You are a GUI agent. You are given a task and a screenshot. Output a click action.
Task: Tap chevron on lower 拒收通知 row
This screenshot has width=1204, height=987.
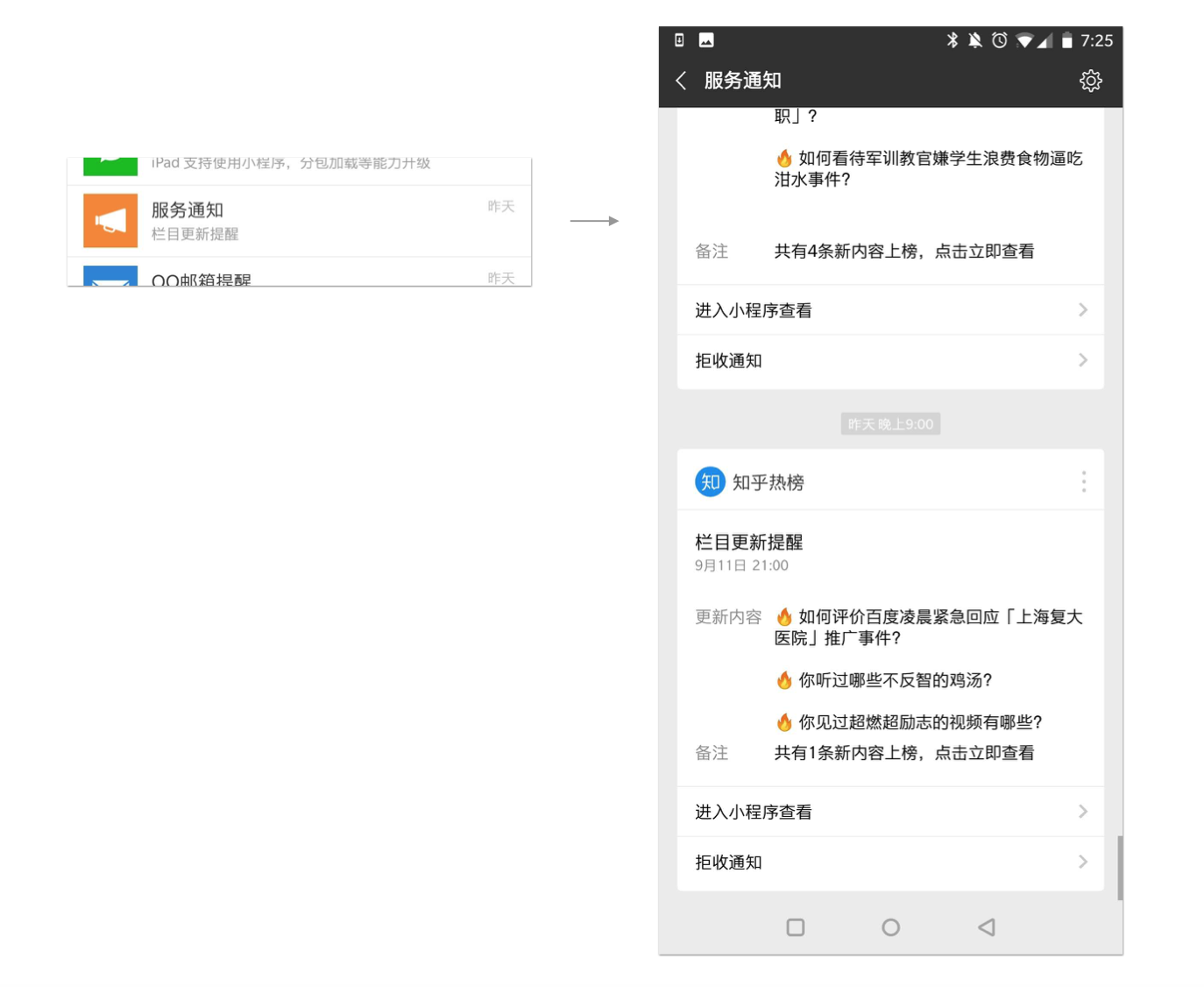[x=1083, y=862]
